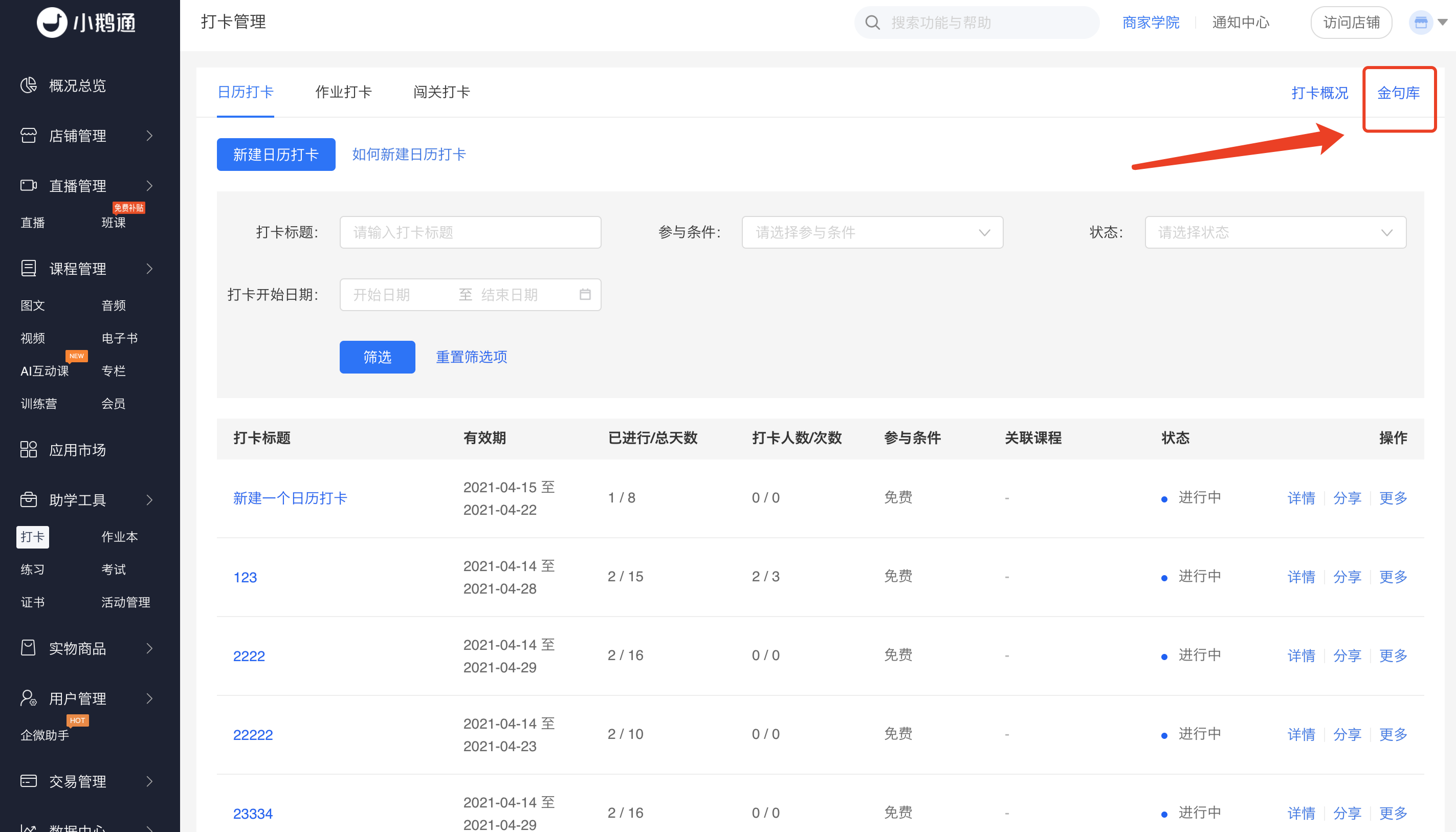
Task: Click 分享 for the 23334 row
Action: tap(1347, 814)
